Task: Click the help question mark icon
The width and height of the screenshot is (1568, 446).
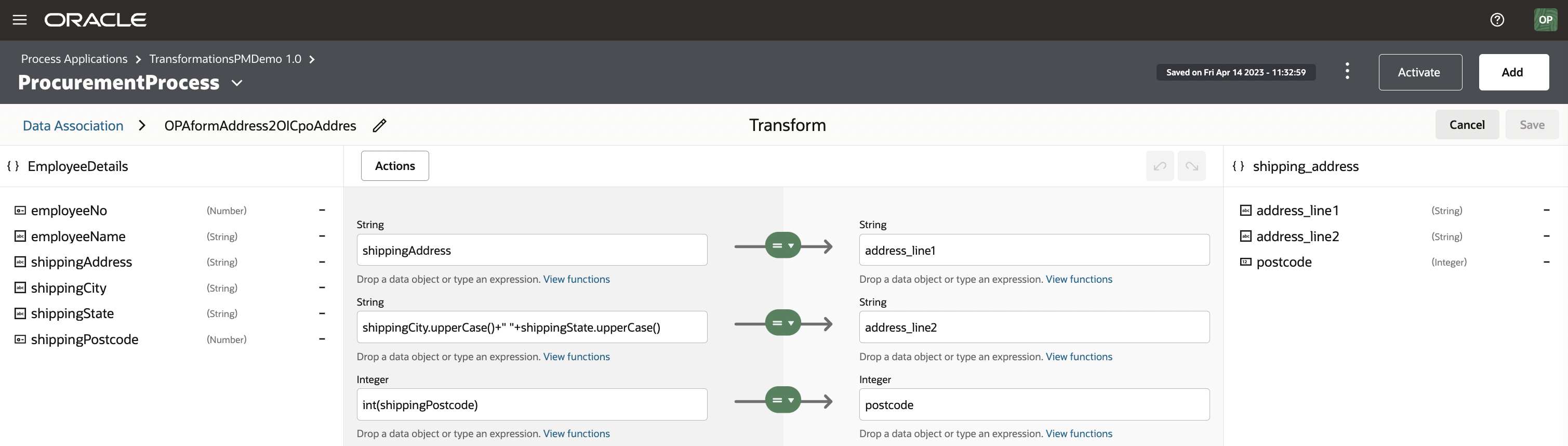Action: (1497, 20)
